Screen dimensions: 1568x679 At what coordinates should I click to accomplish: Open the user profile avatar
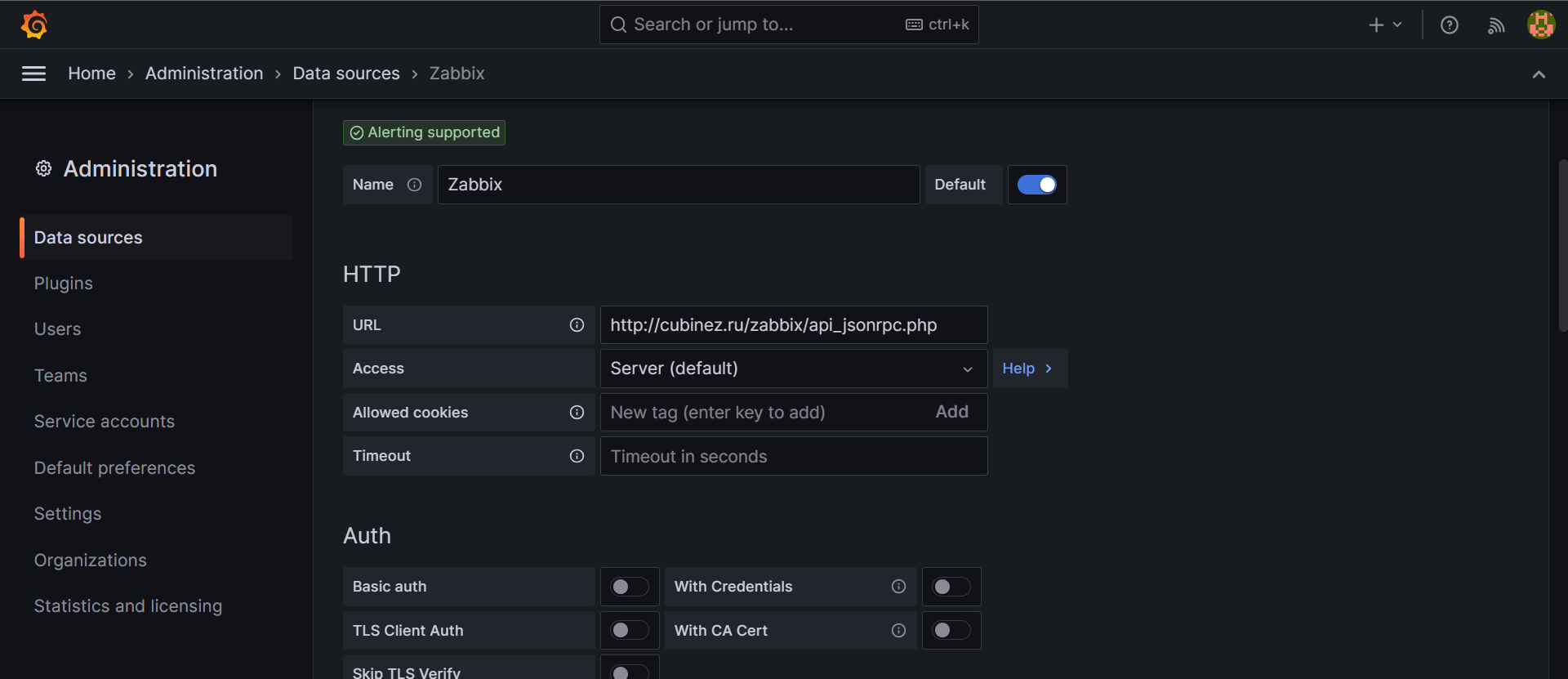click(x=1541, y=25)
